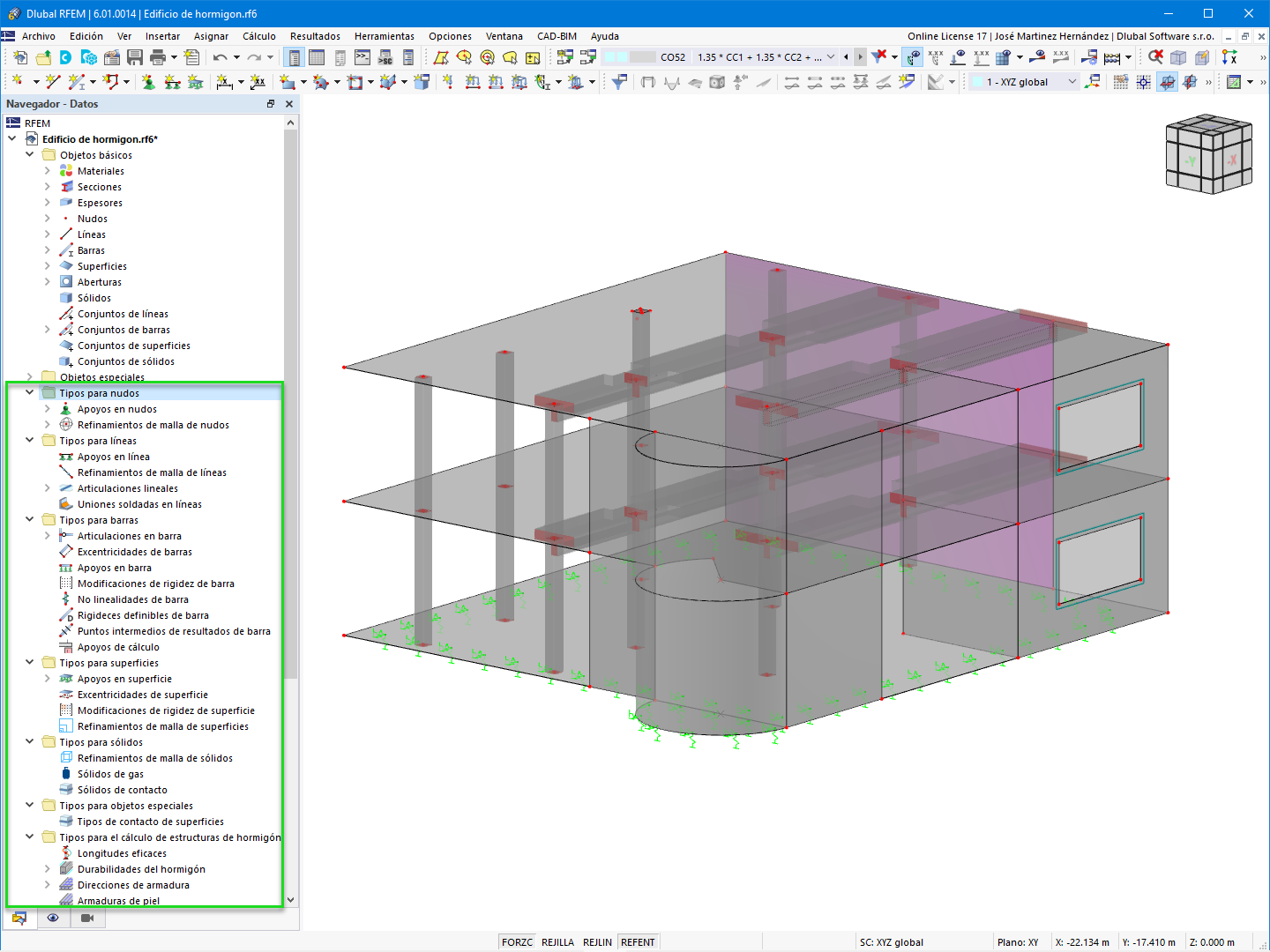The height and width of the screenshot is (952, 1270).
Task: Toggle REJILLA grid in status bar
Action: click(557, 942)
